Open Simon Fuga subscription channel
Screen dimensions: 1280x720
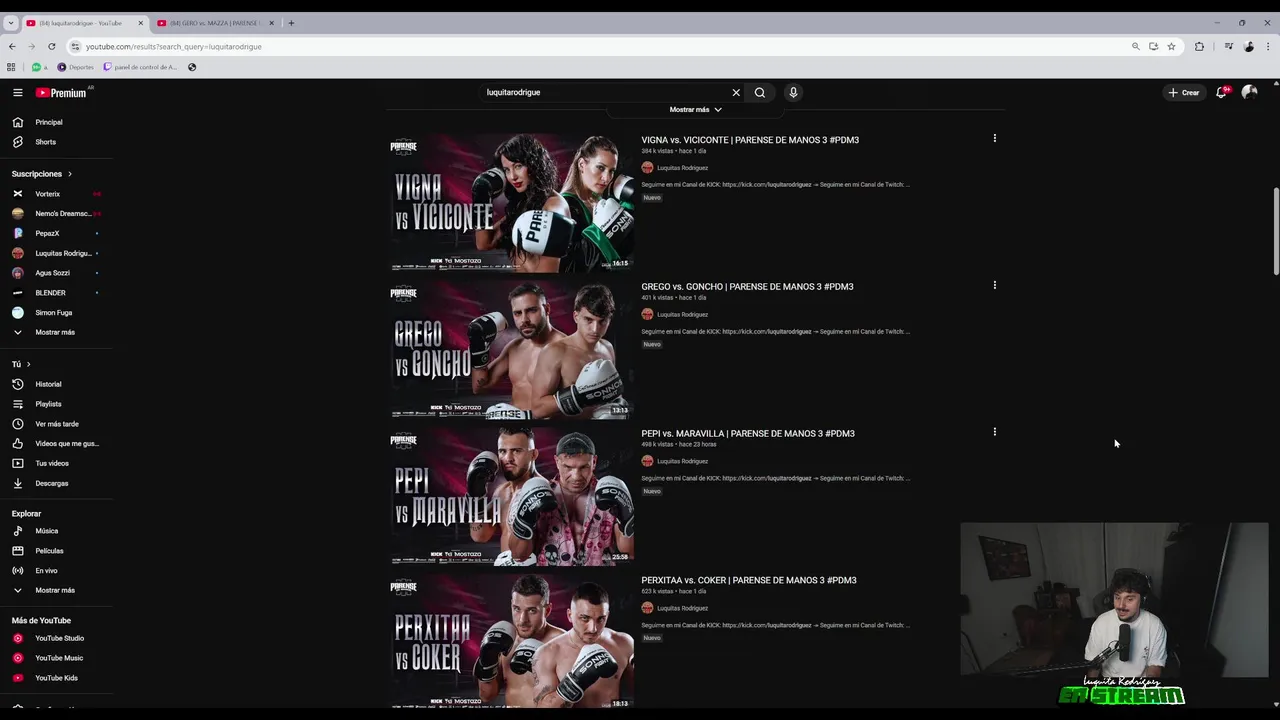pos(56,312)
